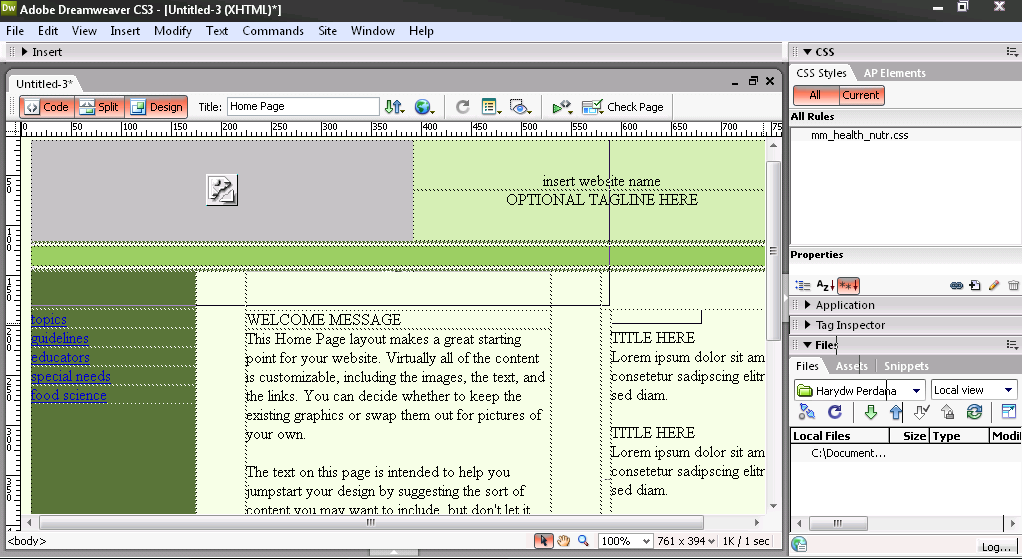Click the Preview in Browser globe icon
The width and height of the screenshot is (1022, 559).
point(424,107)
